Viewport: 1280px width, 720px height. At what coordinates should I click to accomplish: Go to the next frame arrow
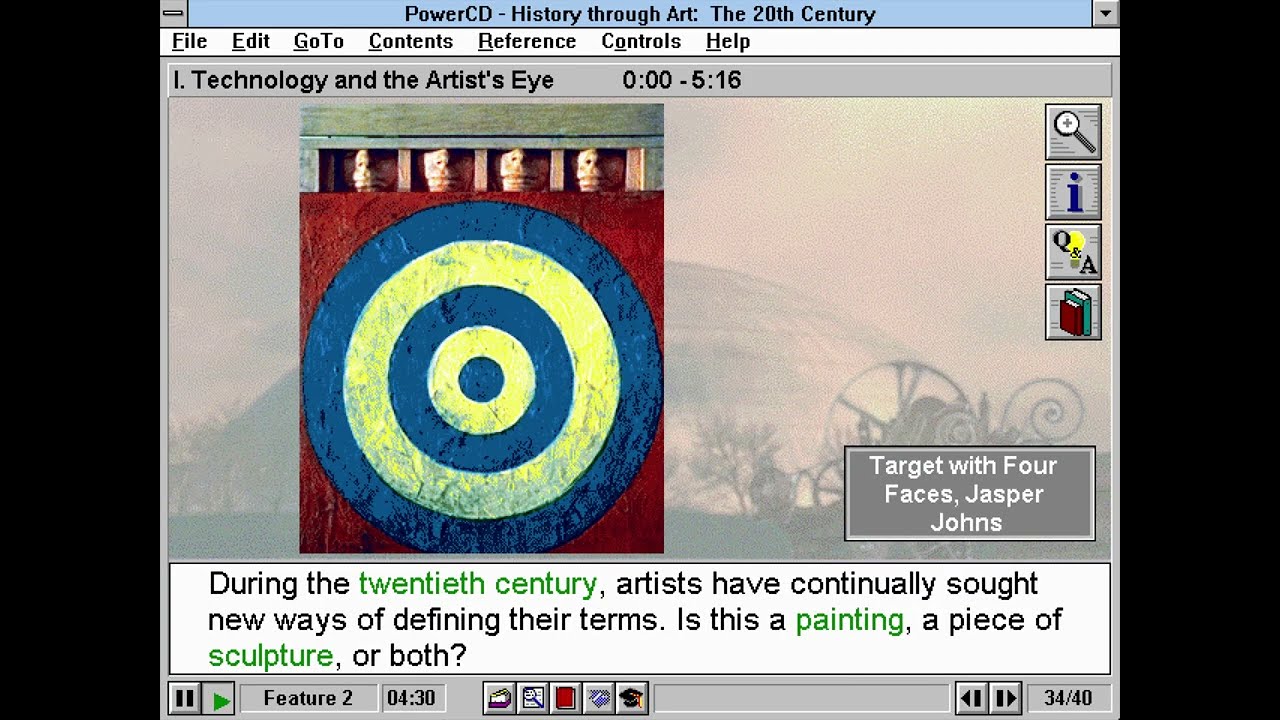[x=1005, y=698]
